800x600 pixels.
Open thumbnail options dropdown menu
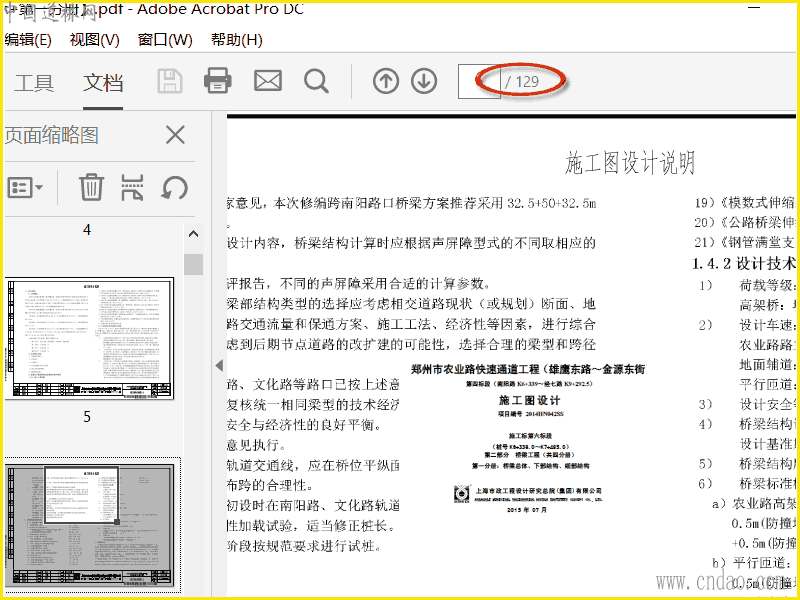click(25, 188)
